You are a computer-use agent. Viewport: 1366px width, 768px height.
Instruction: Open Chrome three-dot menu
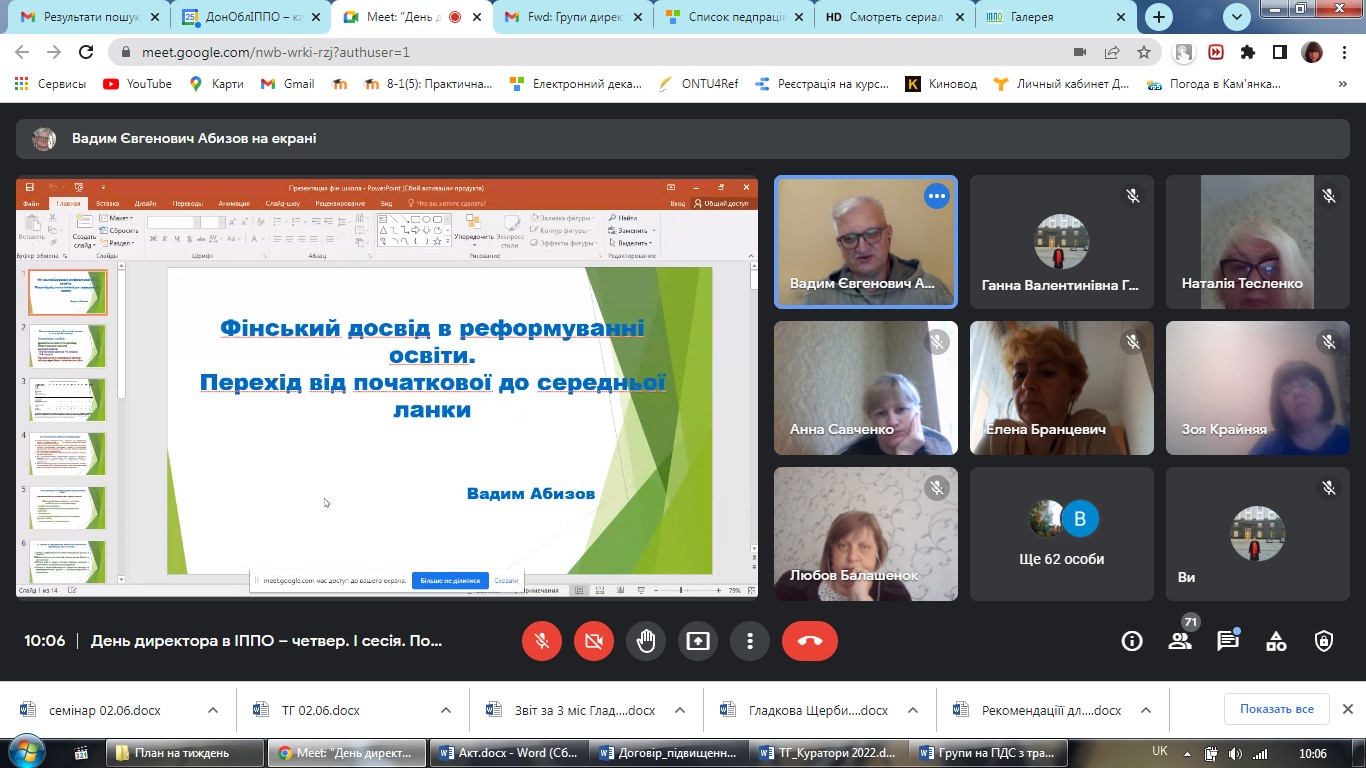coord(1347,52)
